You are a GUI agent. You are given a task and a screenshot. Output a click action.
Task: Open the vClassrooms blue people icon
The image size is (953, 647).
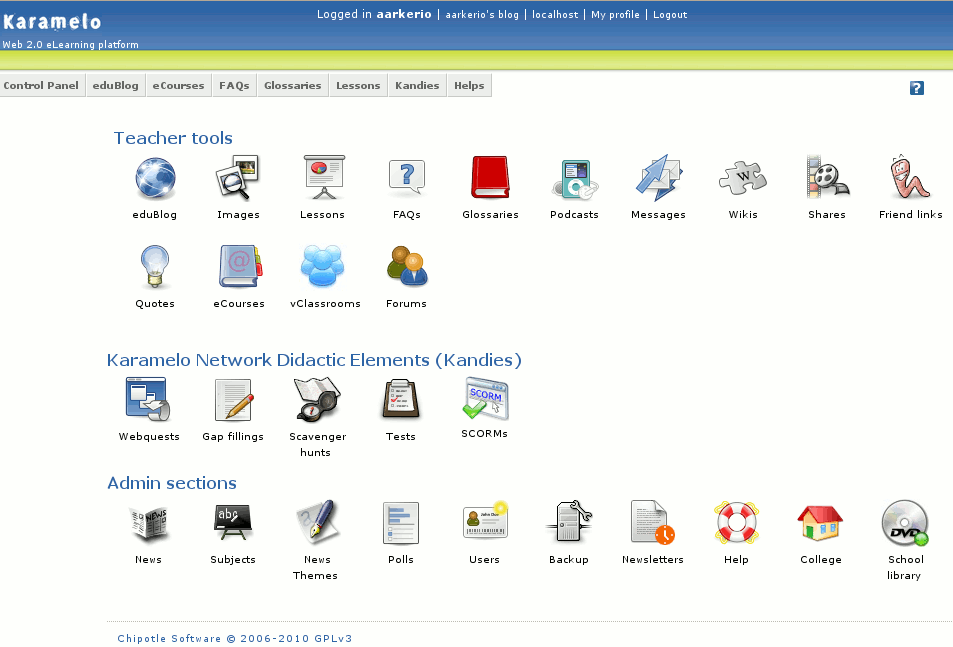323,265
